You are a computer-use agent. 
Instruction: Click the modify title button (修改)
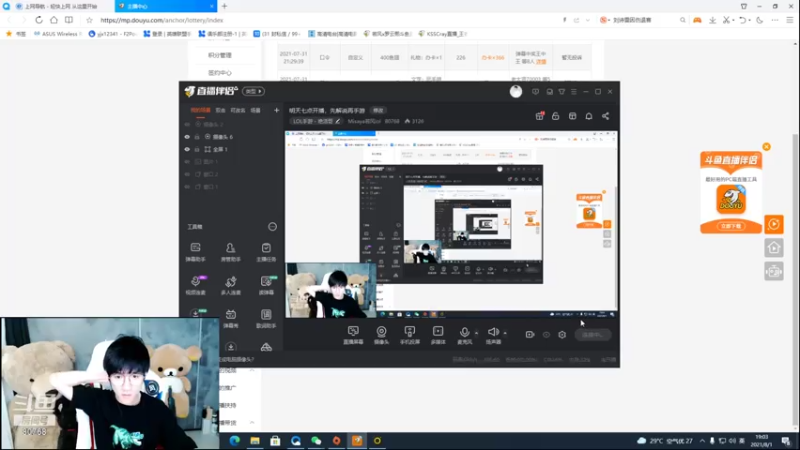point(378,110)
